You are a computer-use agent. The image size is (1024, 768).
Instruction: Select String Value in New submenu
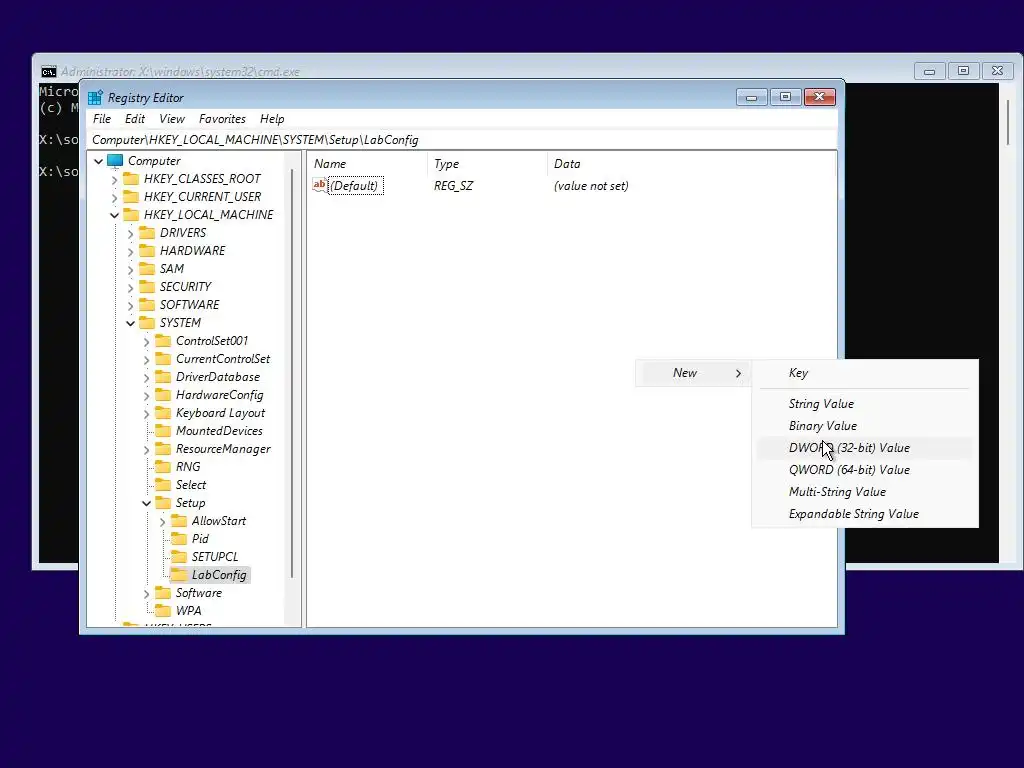[865, 404]
